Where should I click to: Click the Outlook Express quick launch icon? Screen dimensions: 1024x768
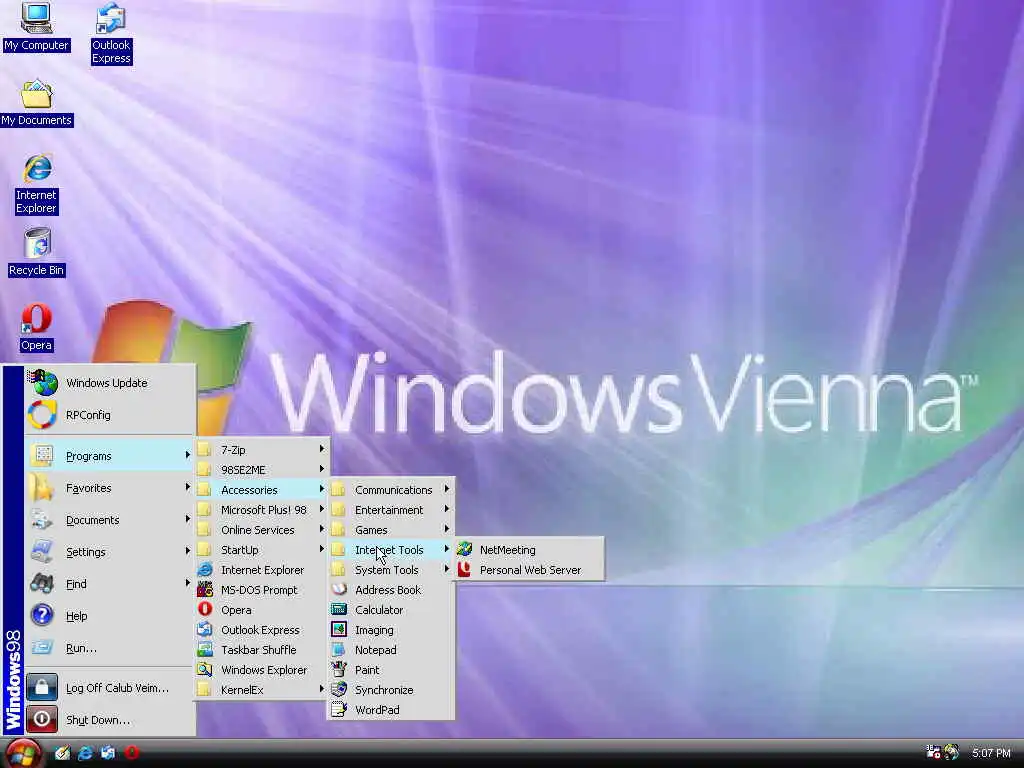108,753
